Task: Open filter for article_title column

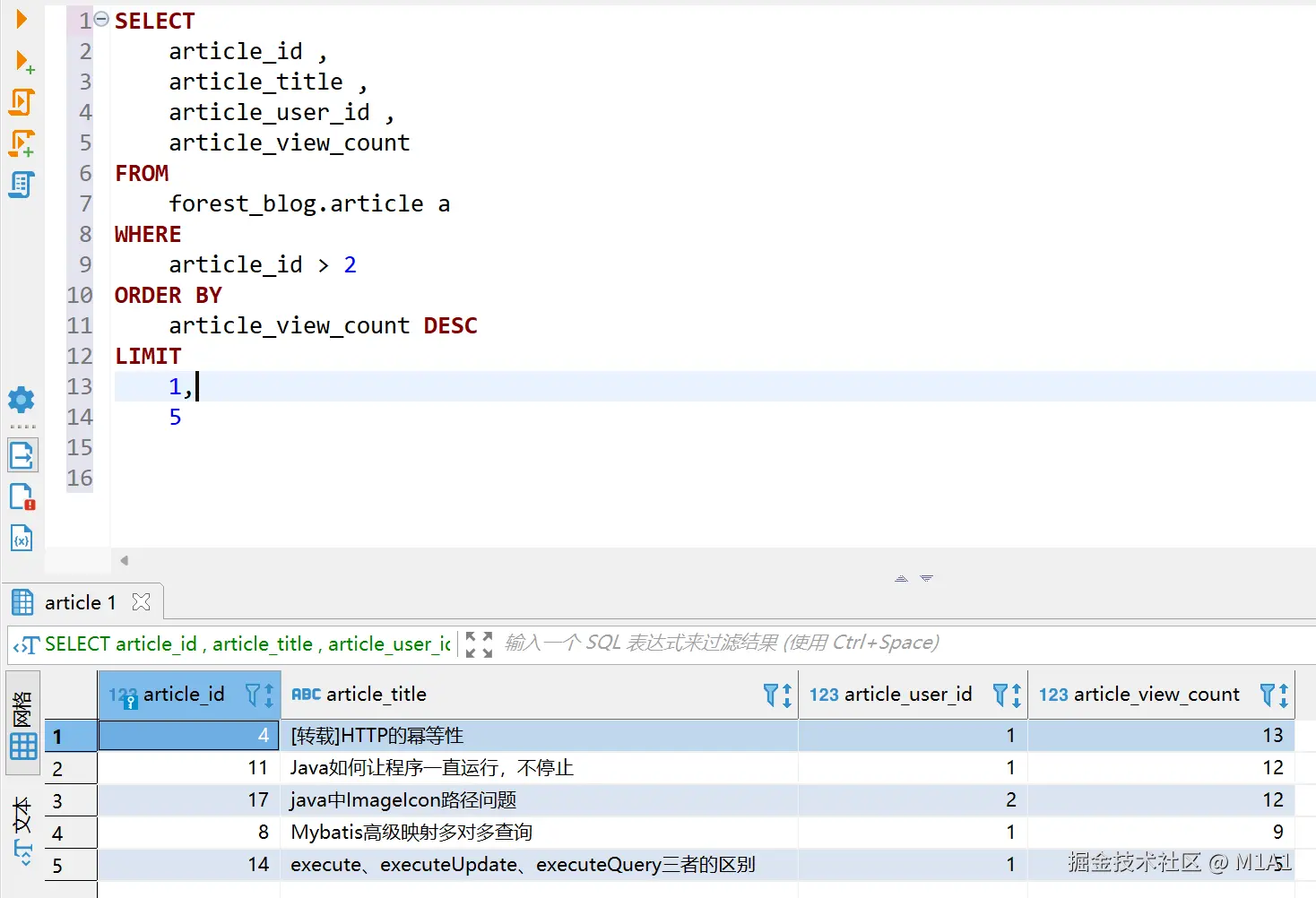Action: (770, 695)
